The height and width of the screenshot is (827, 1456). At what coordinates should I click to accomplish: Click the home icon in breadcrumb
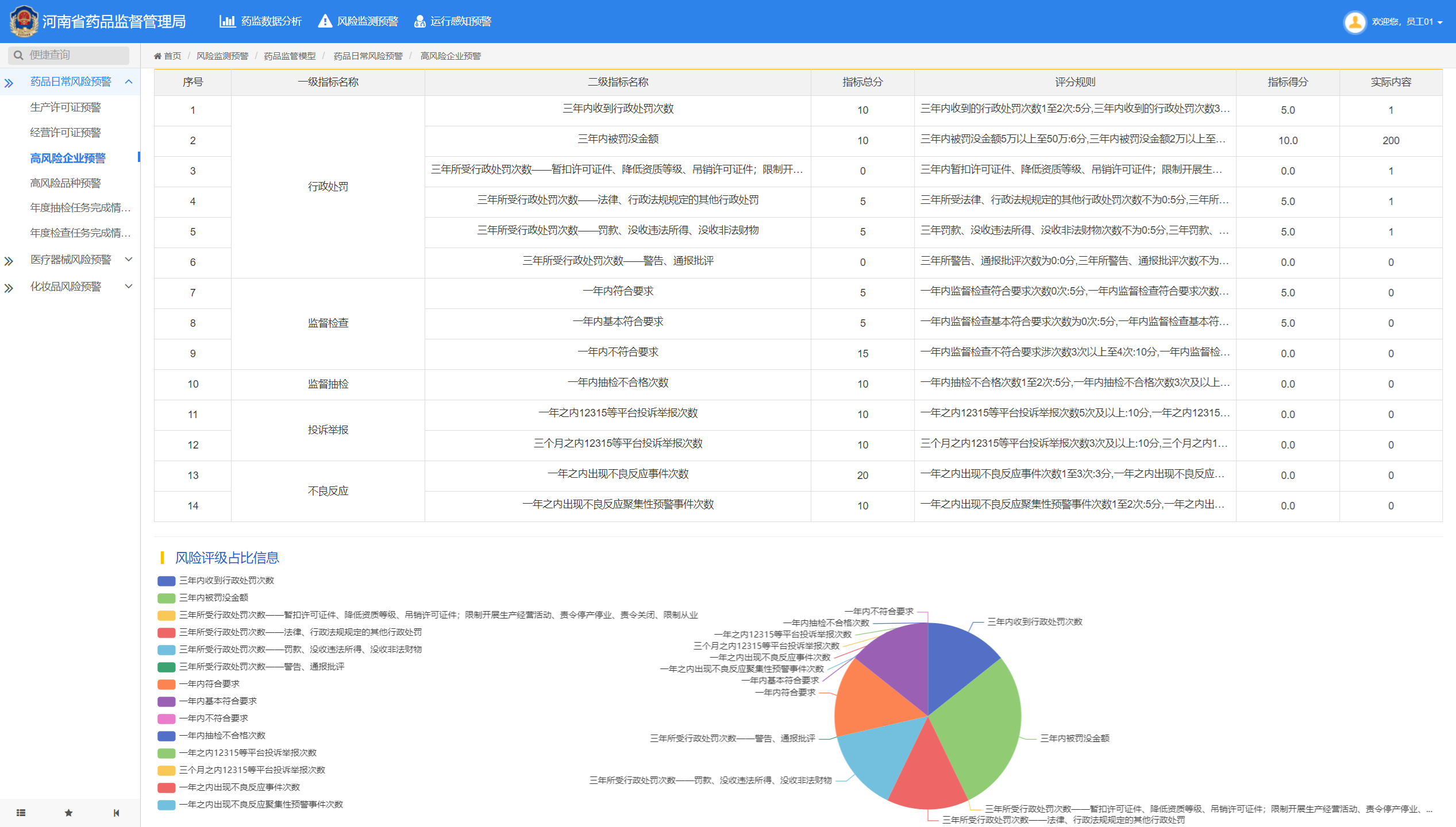[157, 56]
